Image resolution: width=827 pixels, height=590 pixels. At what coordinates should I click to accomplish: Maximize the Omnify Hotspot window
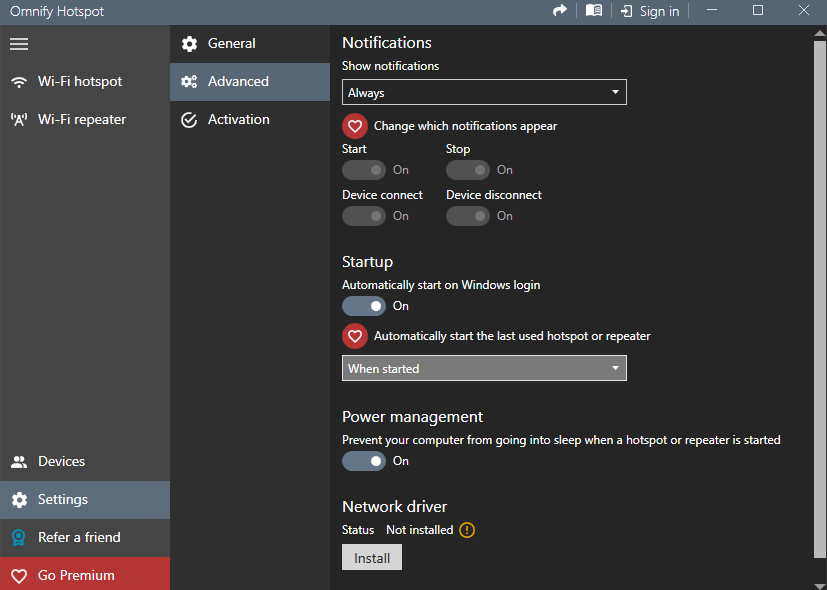coord(758,11)
